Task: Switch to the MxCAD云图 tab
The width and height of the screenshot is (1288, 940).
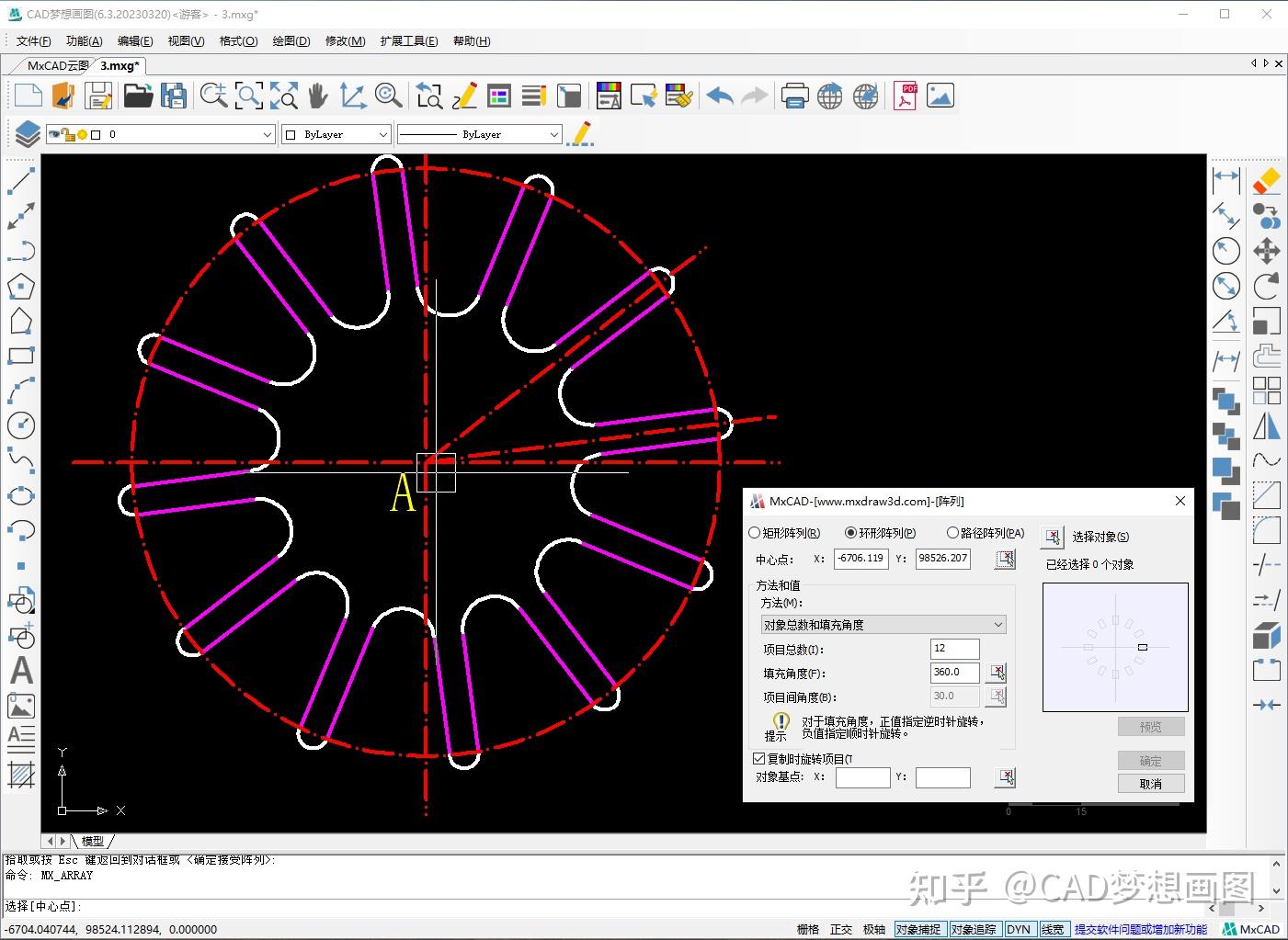Action: [x=57, y=65]
